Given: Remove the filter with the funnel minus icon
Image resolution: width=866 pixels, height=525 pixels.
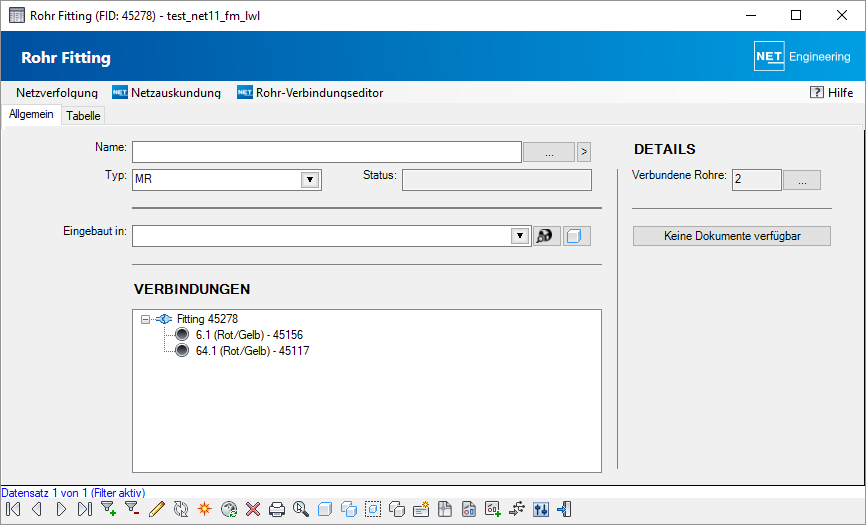Looking at the screenshot, I should pos(132,509).
